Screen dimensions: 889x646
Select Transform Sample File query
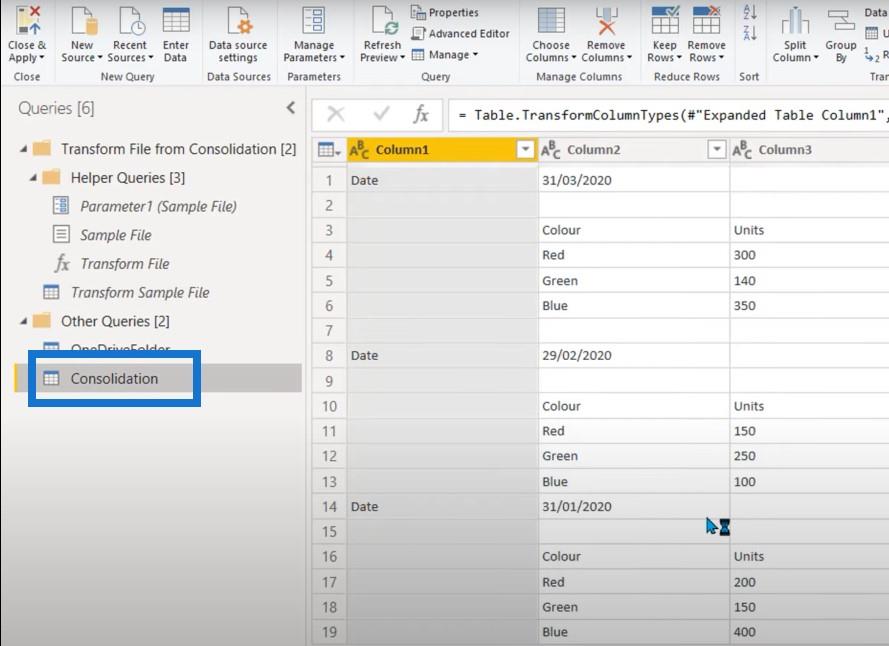point(140,293)
